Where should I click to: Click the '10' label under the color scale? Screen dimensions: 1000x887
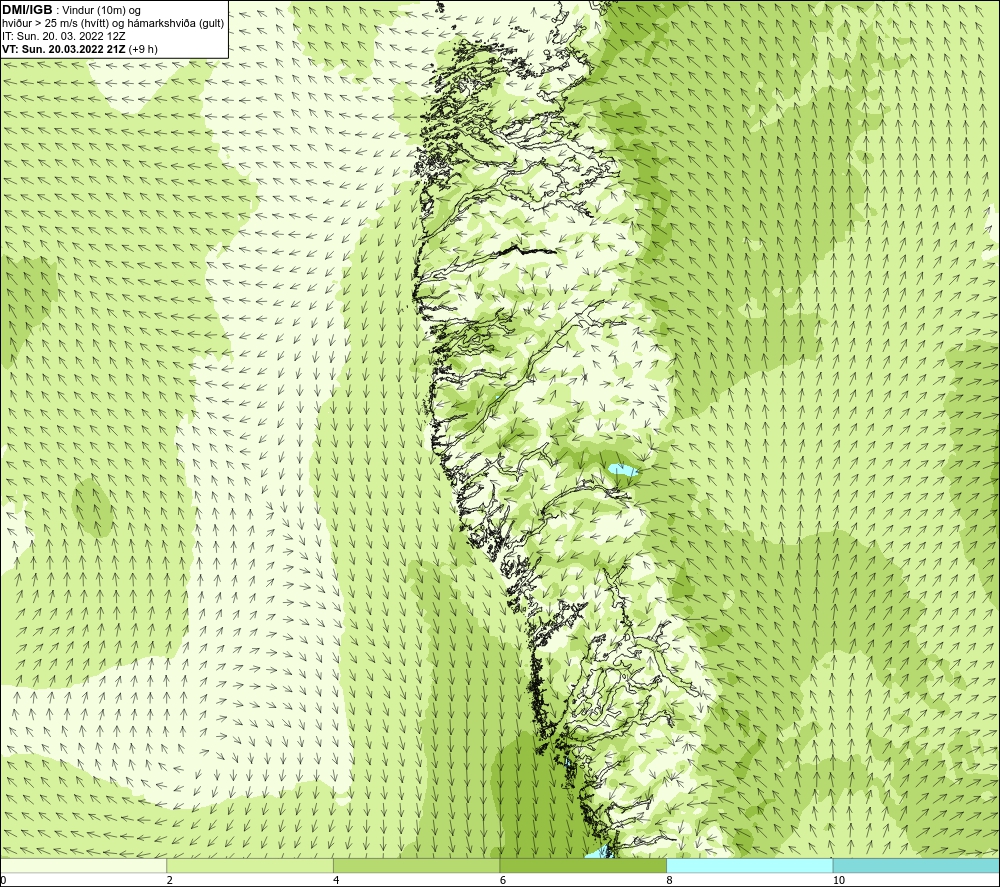point(839,880)
